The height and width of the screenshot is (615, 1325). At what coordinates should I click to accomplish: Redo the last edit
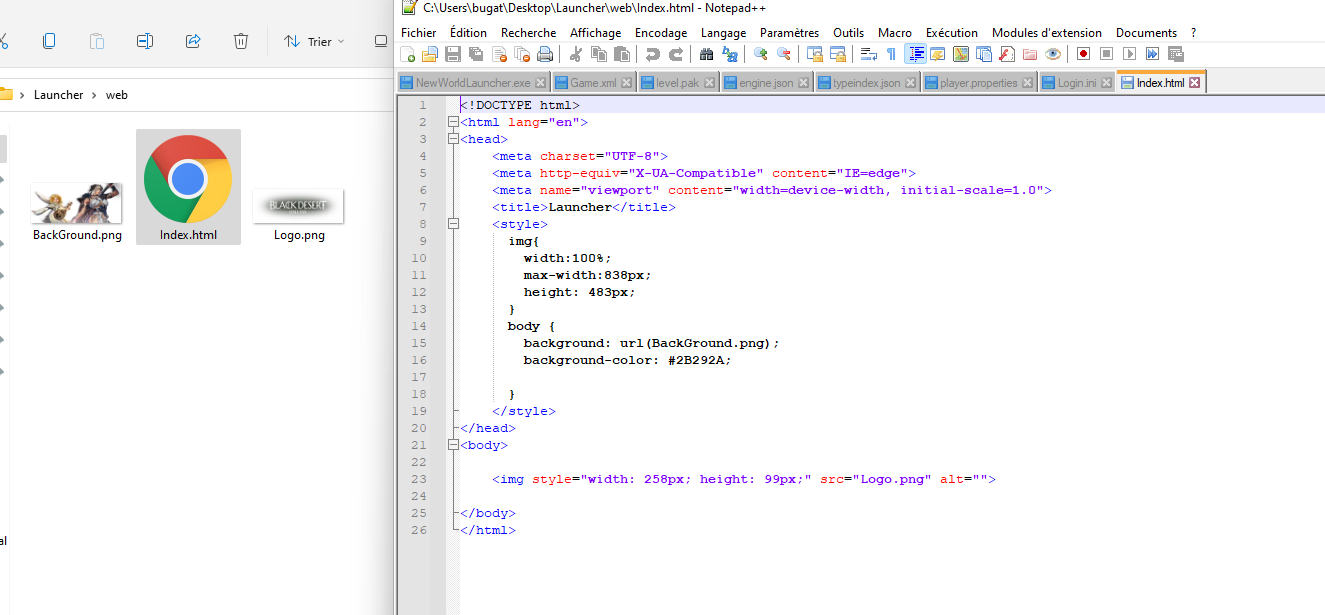(x=676, y=54)
